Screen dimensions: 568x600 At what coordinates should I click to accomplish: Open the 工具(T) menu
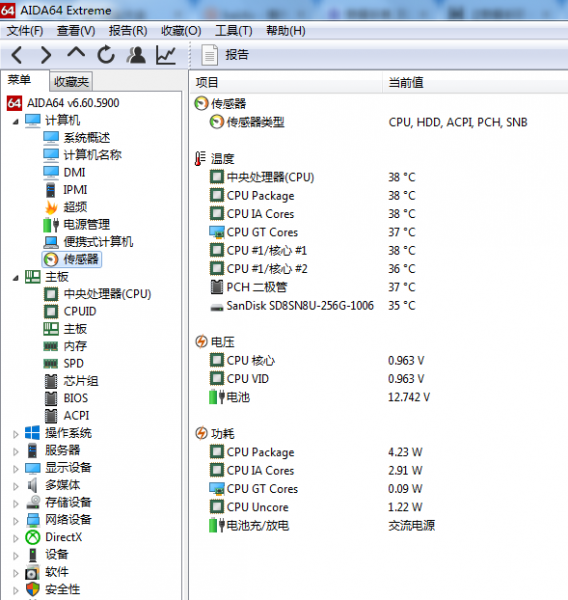233,31
